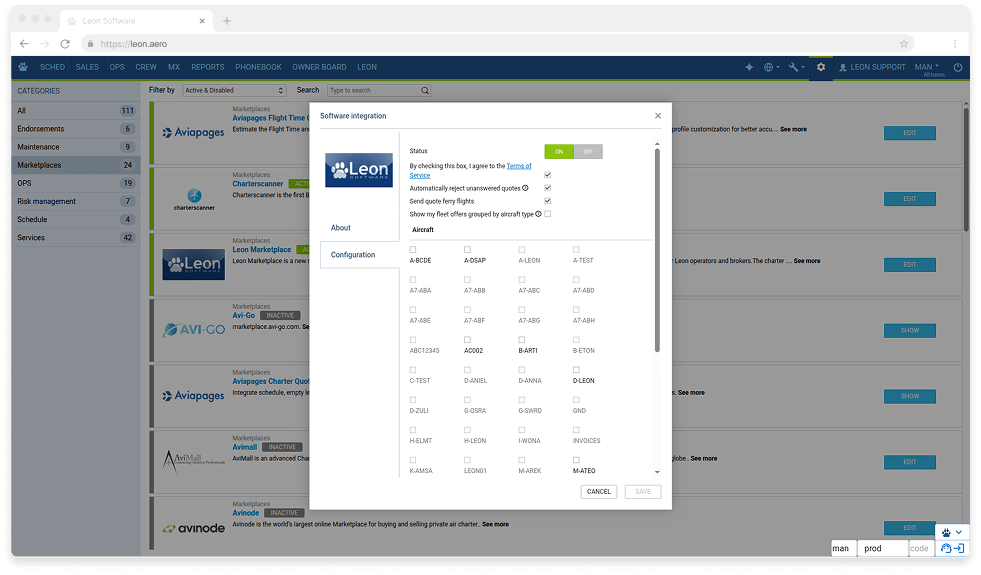
Task: Click the Leon logo inside the dialog
Action: (359, 170)
